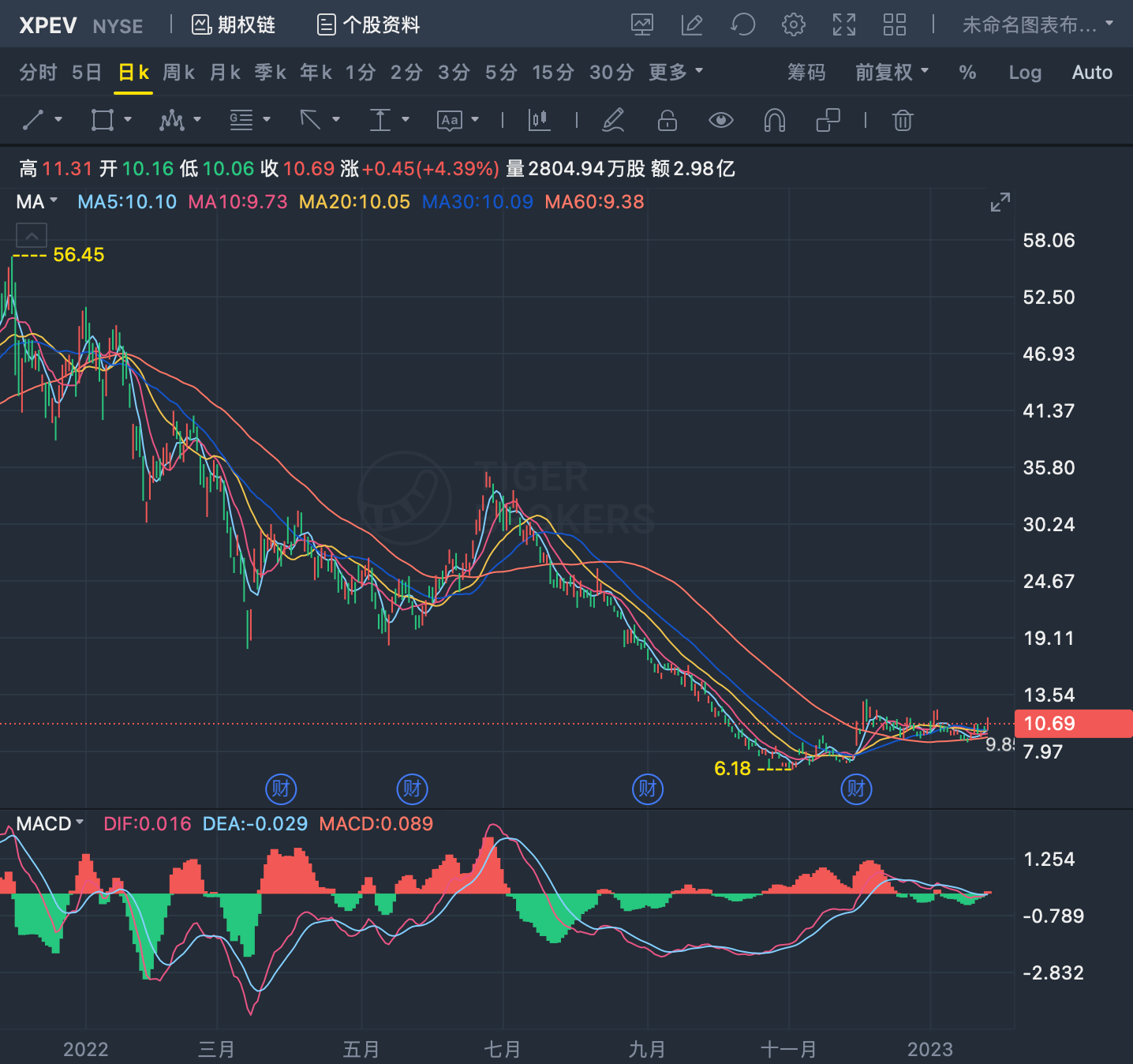Open the 期权链 options chain
This screenshot has width=1133, height=1064.
[234, 24]
